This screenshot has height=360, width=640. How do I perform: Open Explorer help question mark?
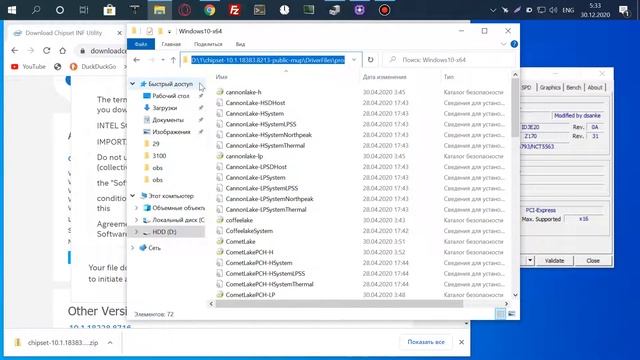point(514,44)
